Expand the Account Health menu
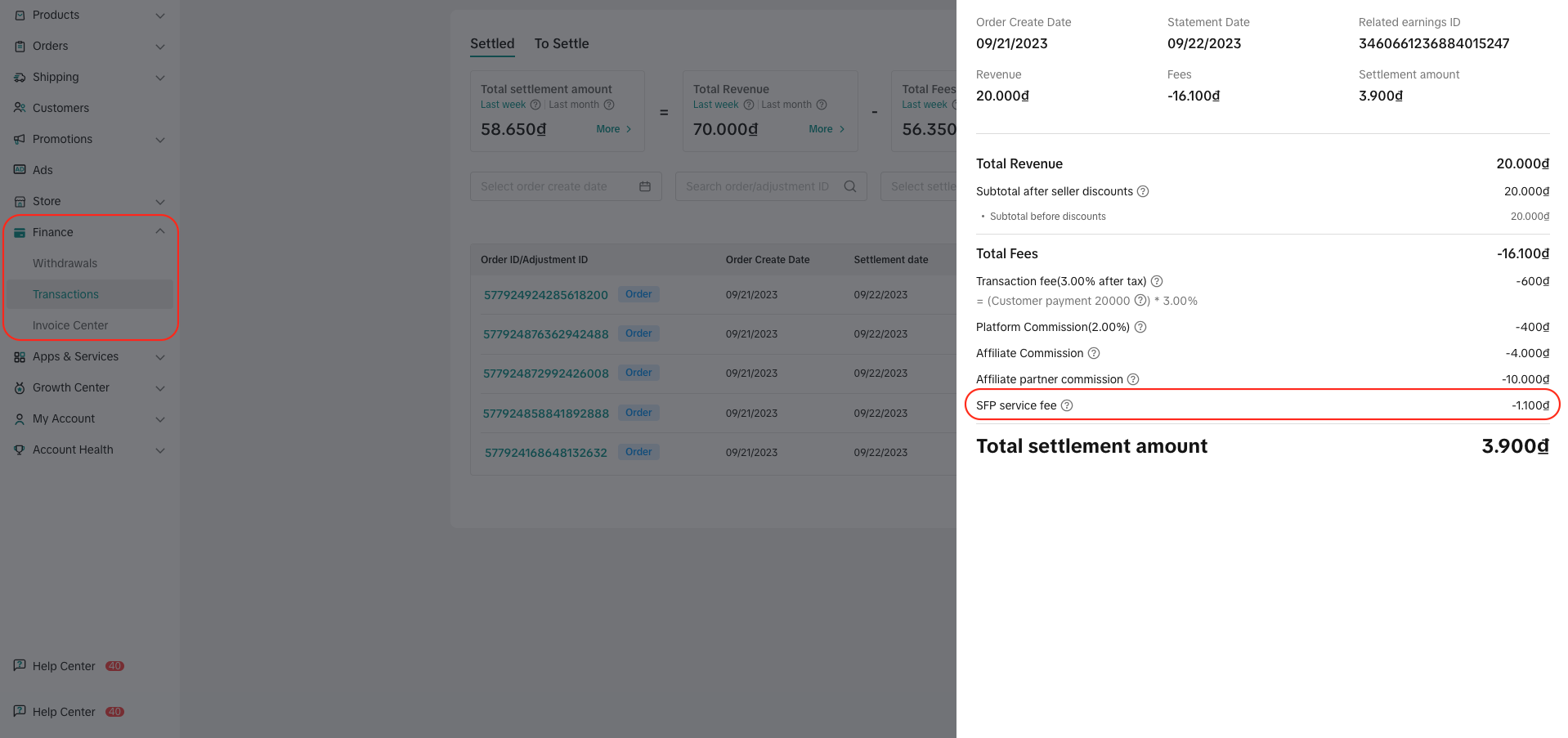Screen dimensions: 1568x738 tap(160, 450)
